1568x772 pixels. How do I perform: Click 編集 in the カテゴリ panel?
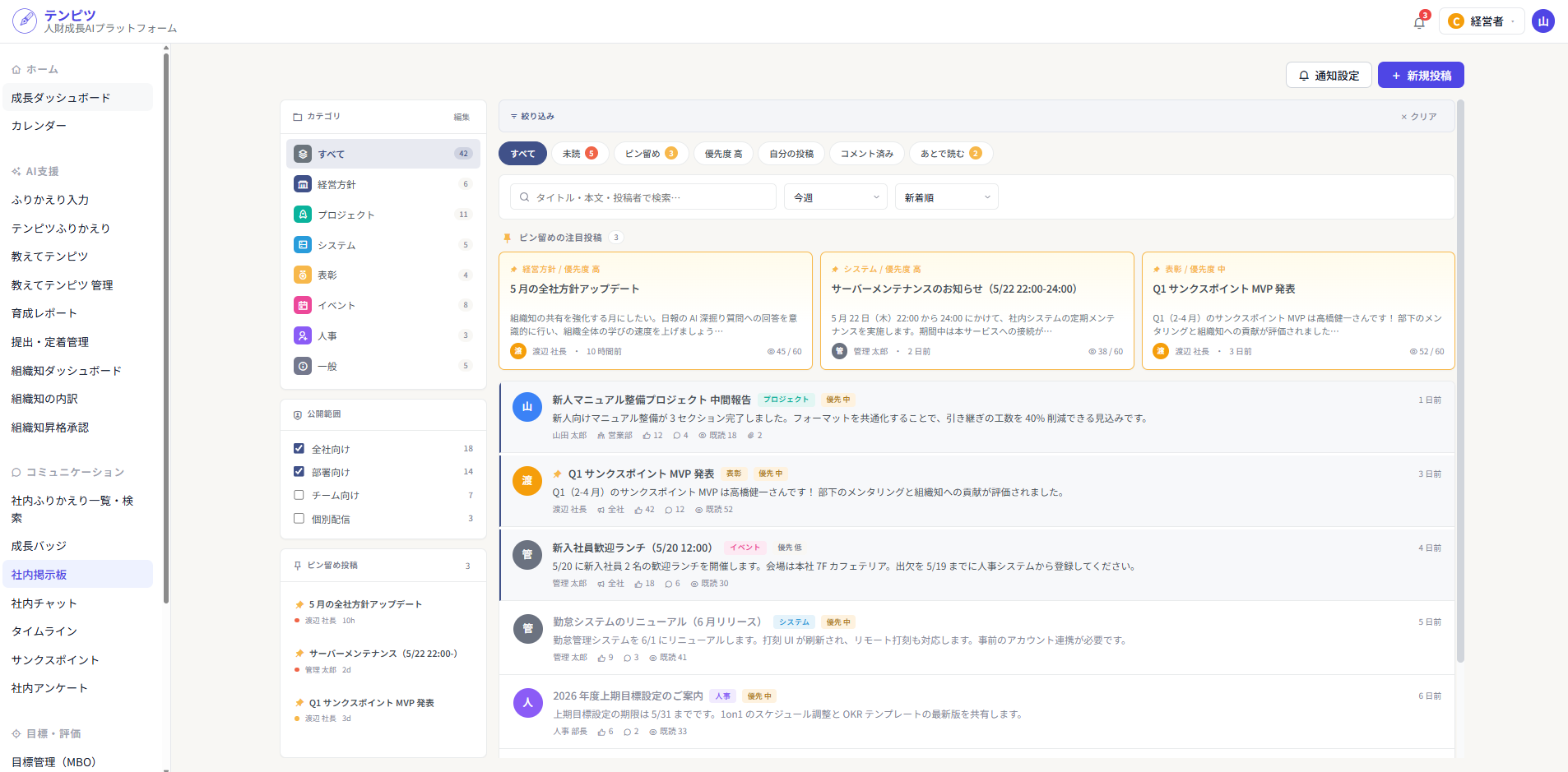(x=462, y=117)
